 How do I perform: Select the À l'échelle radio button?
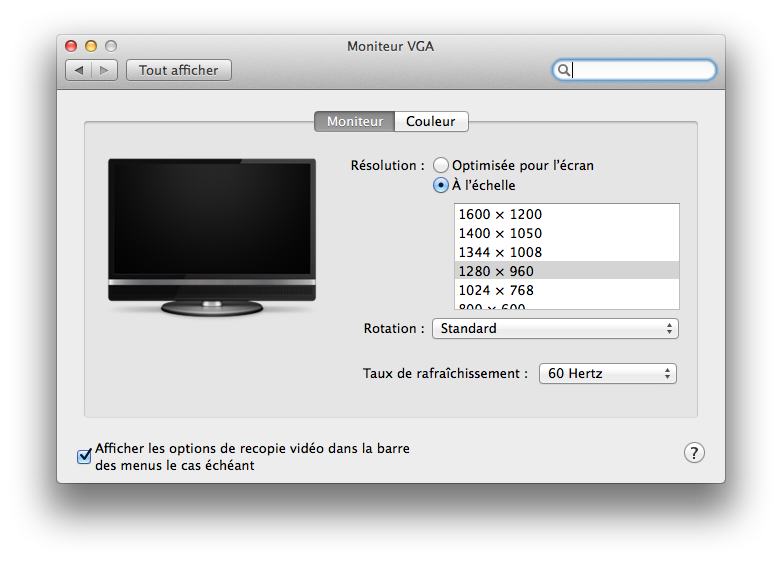[441, 185]
